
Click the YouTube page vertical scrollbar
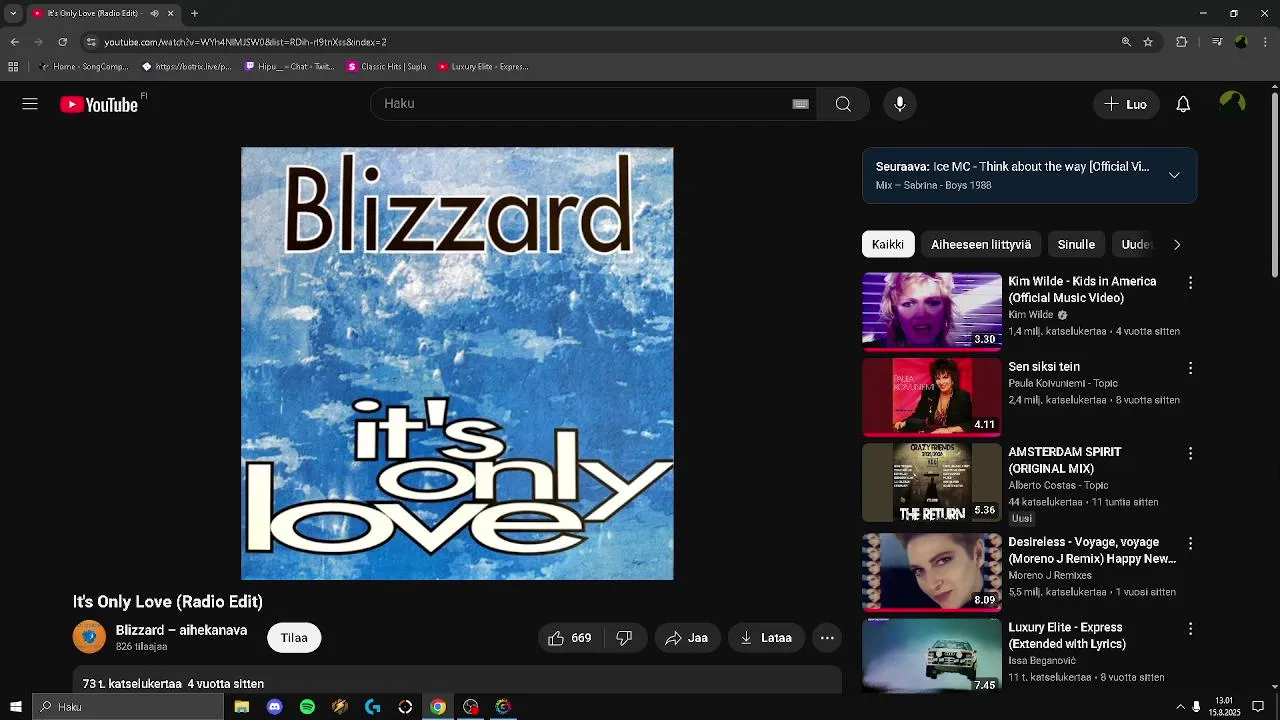pos(1275,185)
